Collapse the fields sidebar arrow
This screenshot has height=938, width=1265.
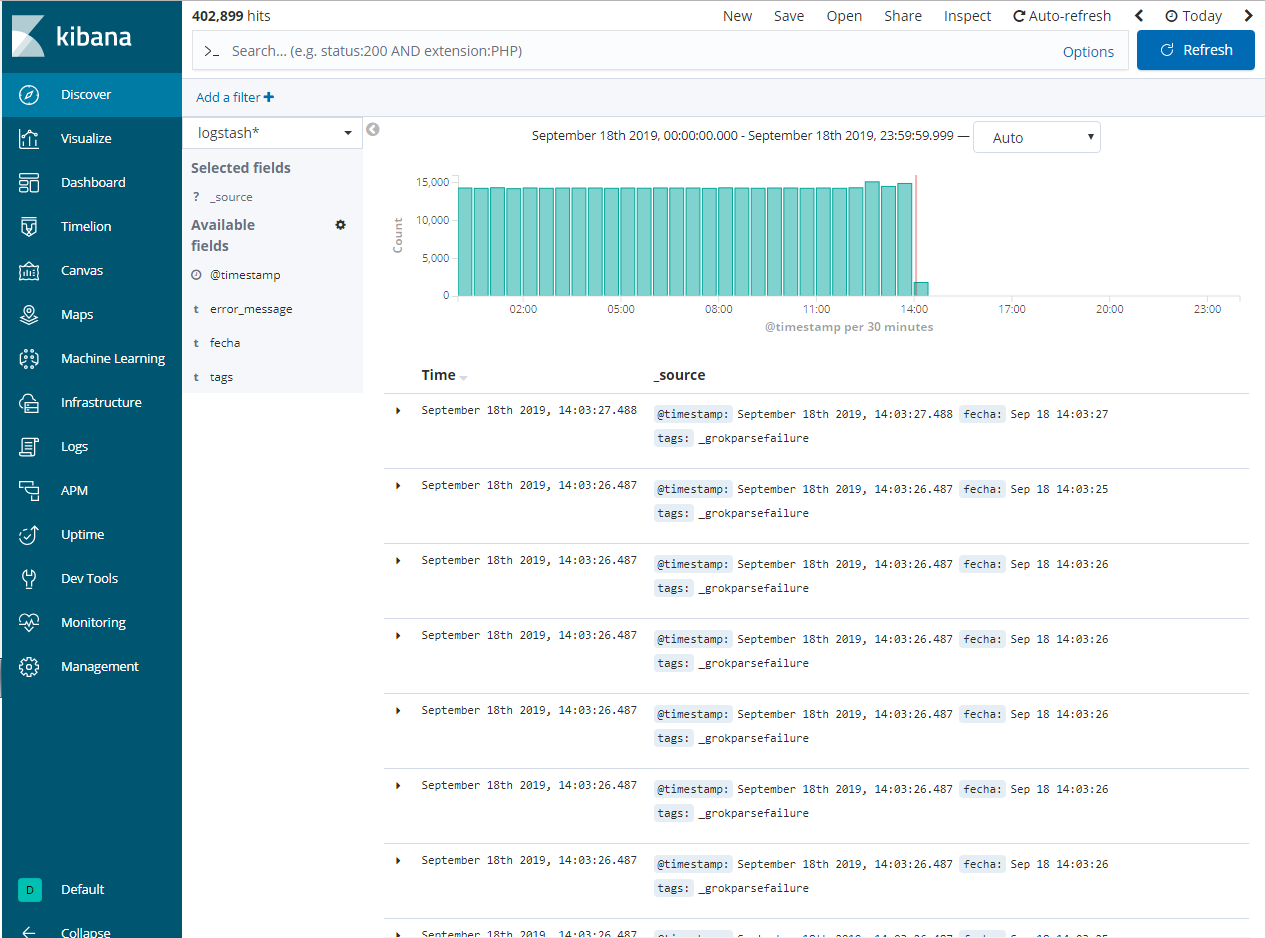pyautogui.click(x=373, y=129)
